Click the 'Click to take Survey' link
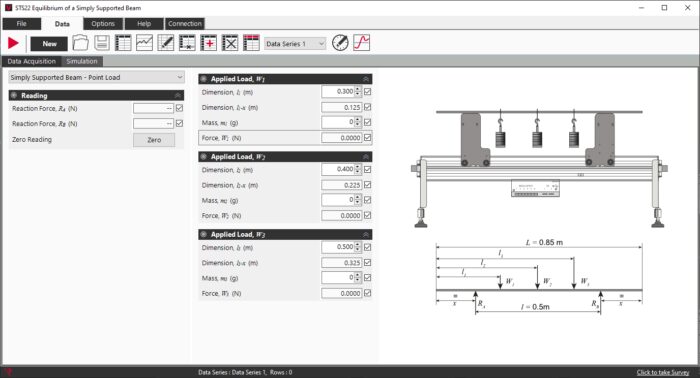Screen dimensions: 700x378 663,372
